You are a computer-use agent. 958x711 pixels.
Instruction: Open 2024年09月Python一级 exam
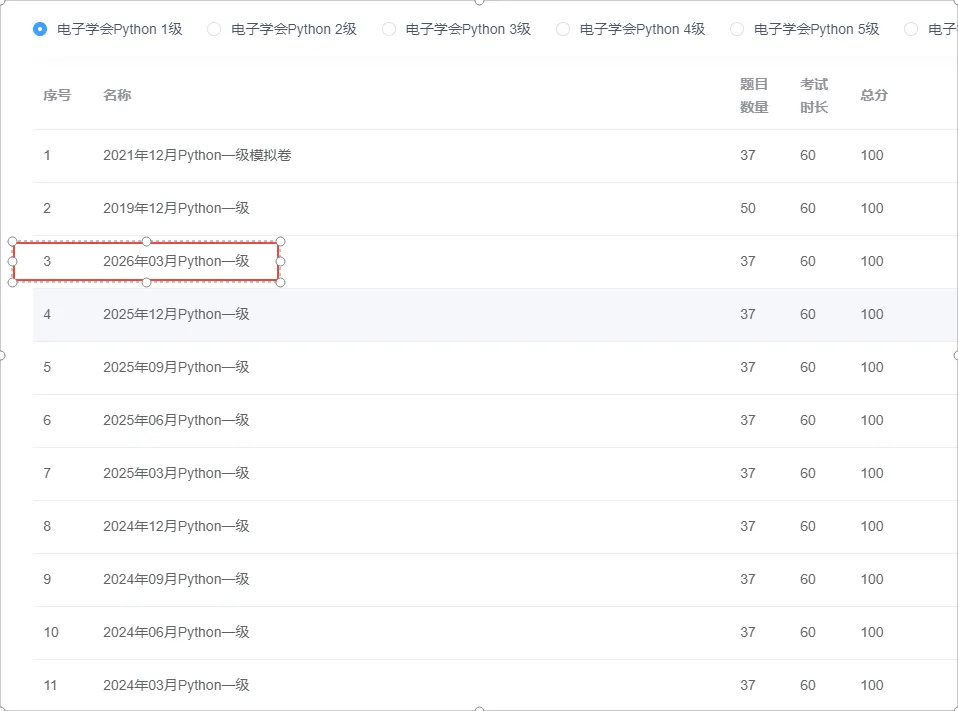tap(177, 579)
